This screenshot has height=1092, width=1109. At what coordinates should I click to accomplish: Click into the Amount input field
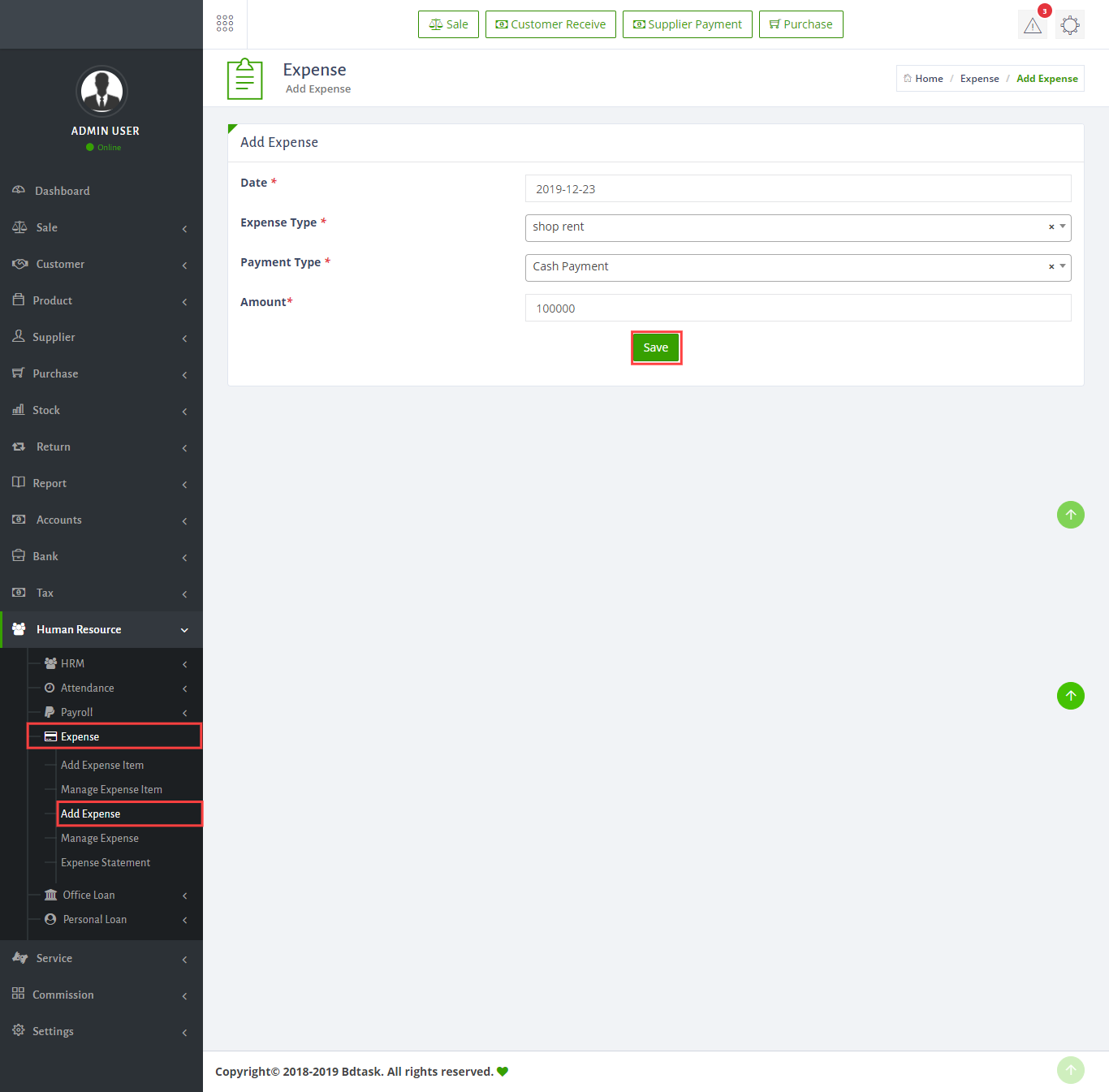point(797,308)
